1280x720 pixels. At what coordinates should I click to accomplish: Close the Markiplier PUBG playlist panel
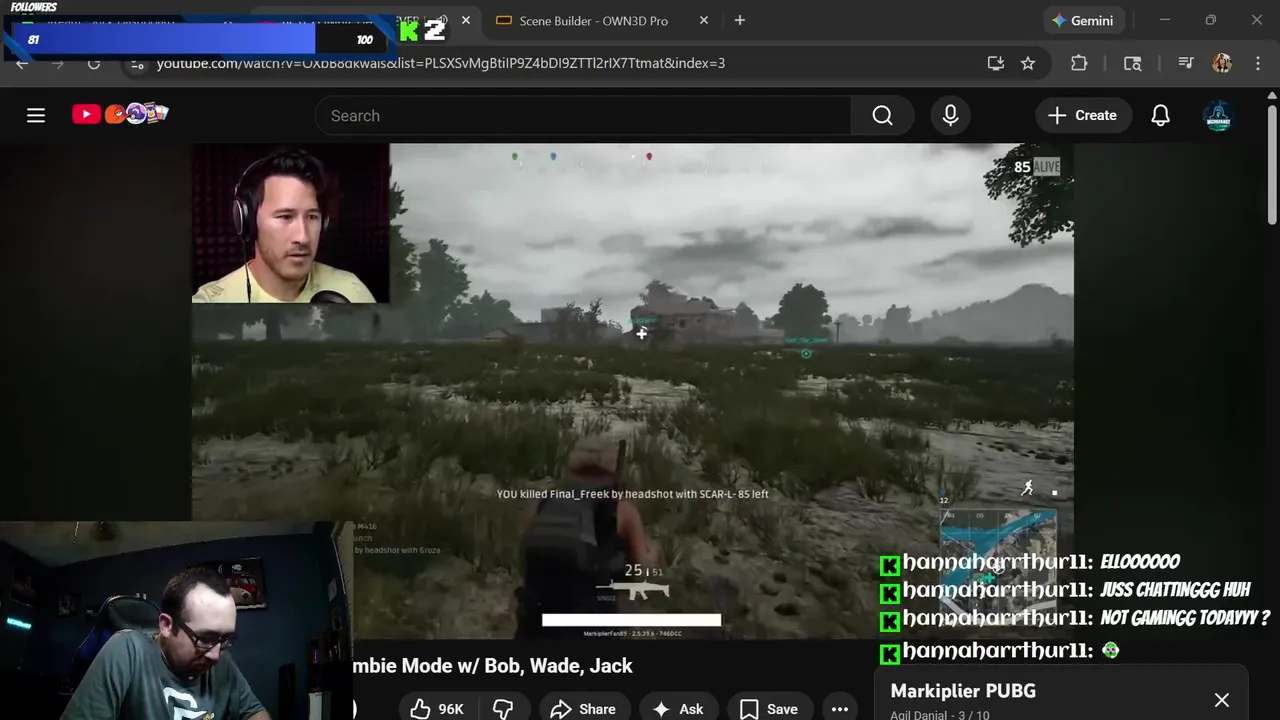1222,700
